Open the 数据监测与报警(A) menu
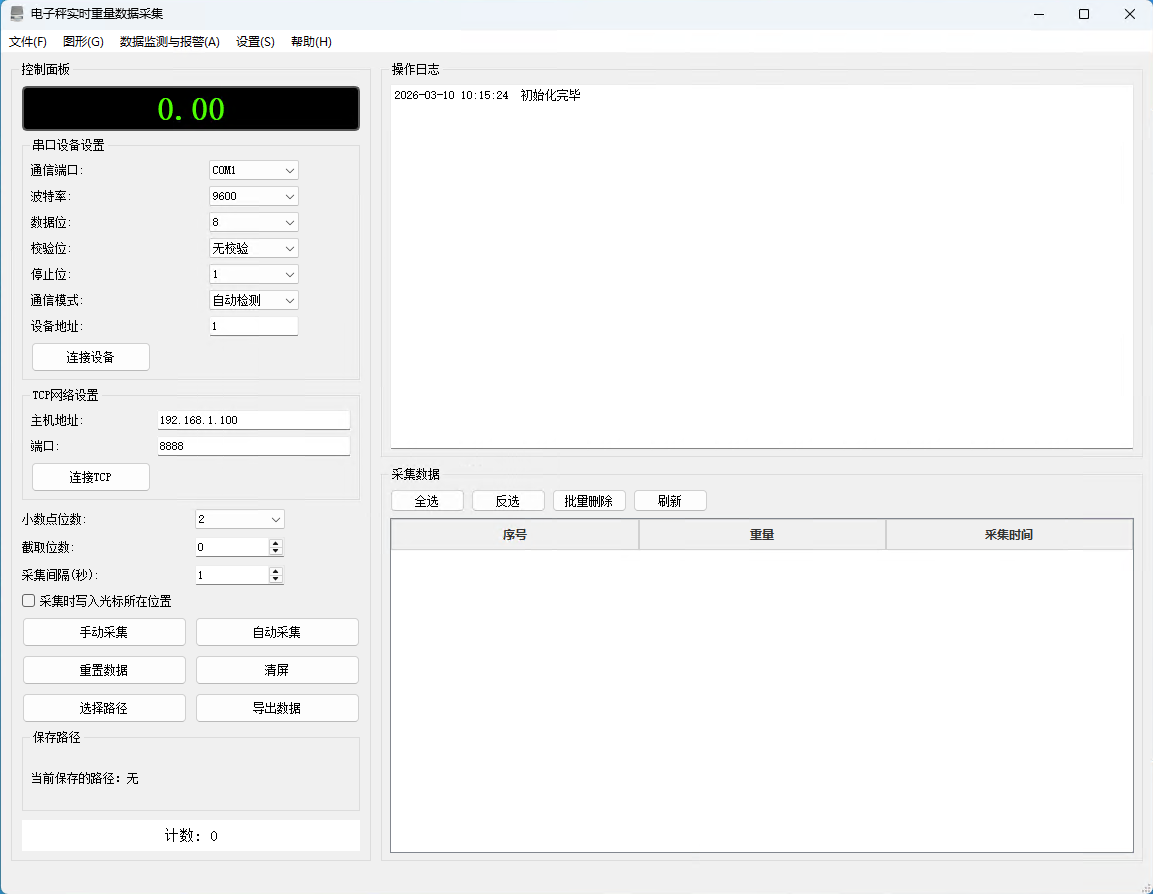This screenshot has width=1153, height=894. point(169,42)
